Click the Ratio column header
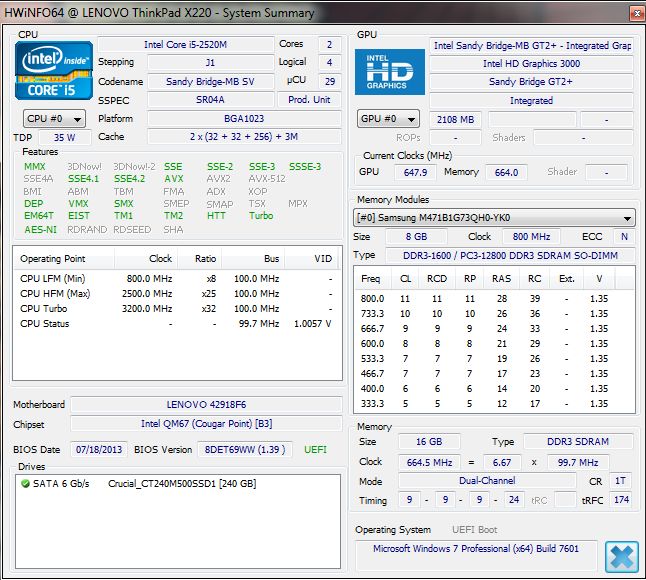The width and height of the screenshot is (646, 580). [200, 259]
